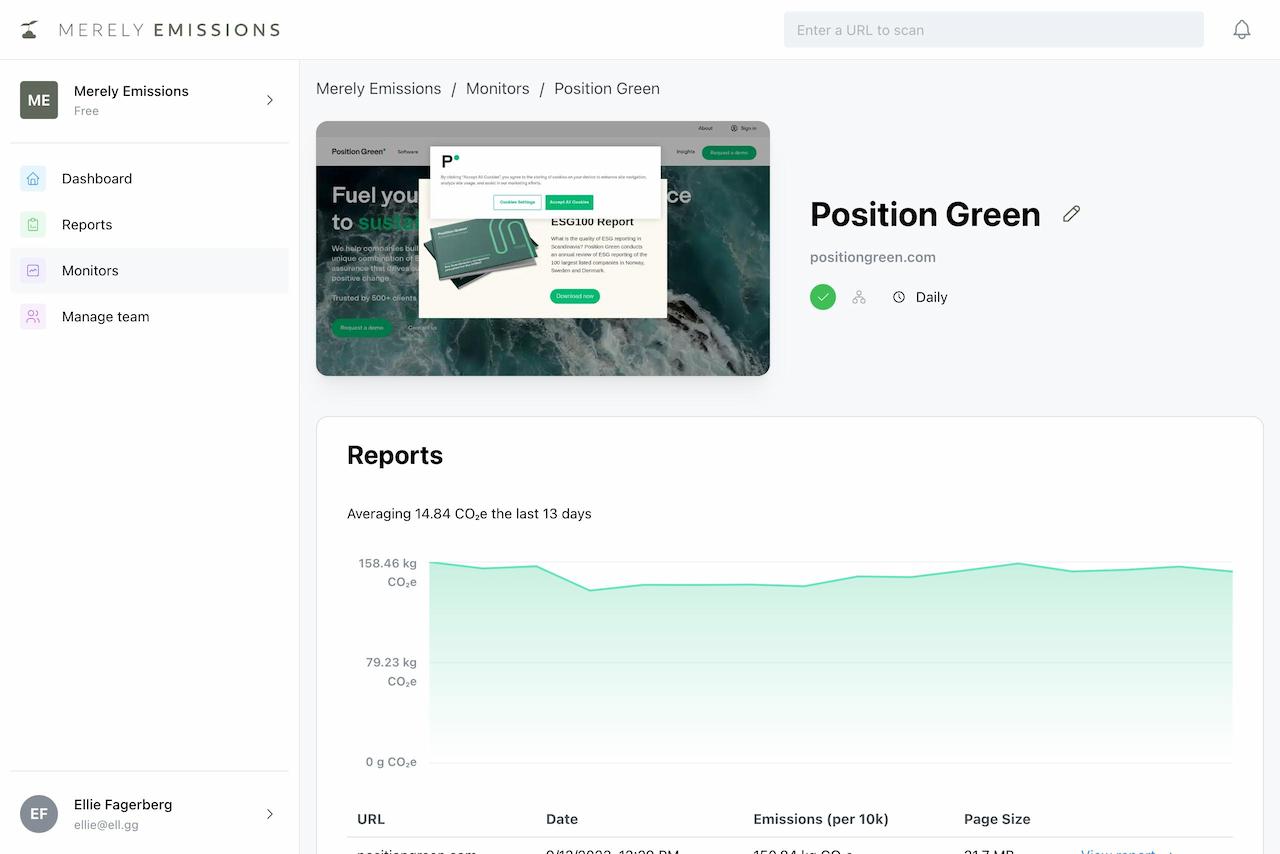The width and height of the screenshot is (1280, 854).
Task: Click the Merely Emissions logo in header
Action: (150, 30)
